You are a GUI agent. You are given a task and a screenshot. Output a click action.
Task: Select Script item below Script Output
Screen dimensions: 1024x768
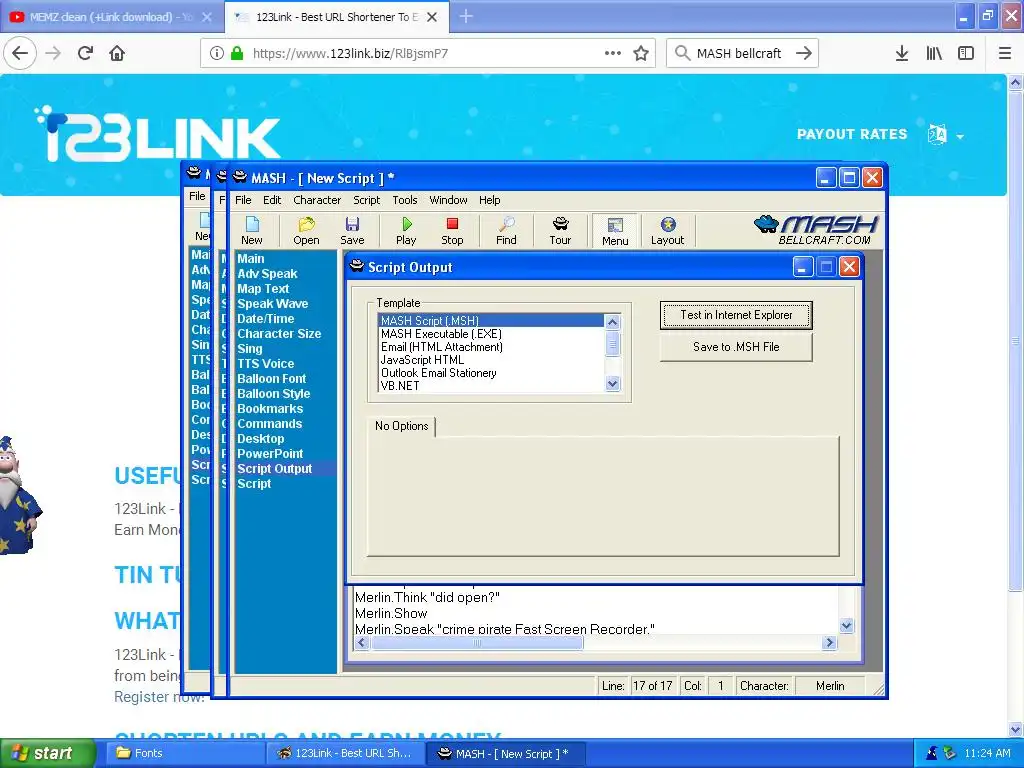254,484
